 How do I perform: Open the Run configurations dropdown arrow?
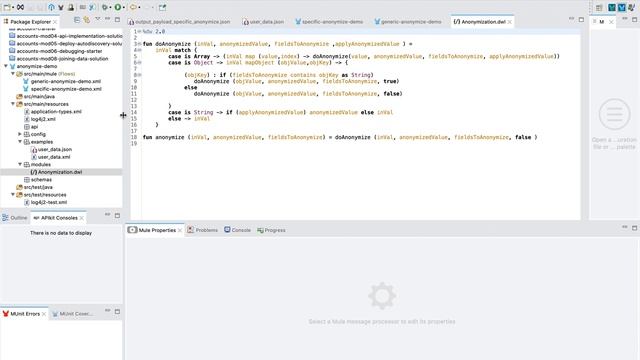point(123,8)
